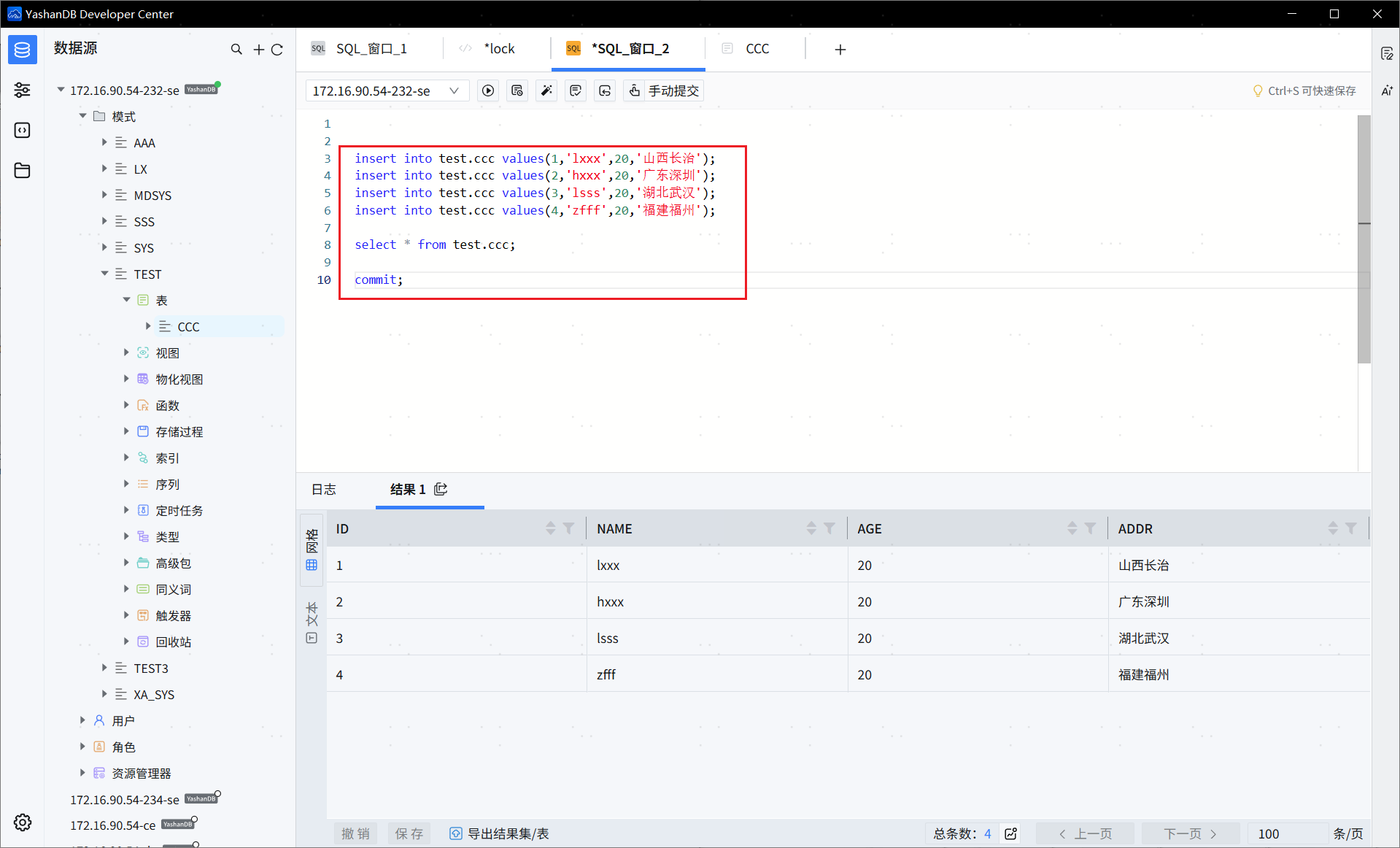Refresh the data source tree
Viewport: 1400px width, 848px height.
(x=277, y=50)
